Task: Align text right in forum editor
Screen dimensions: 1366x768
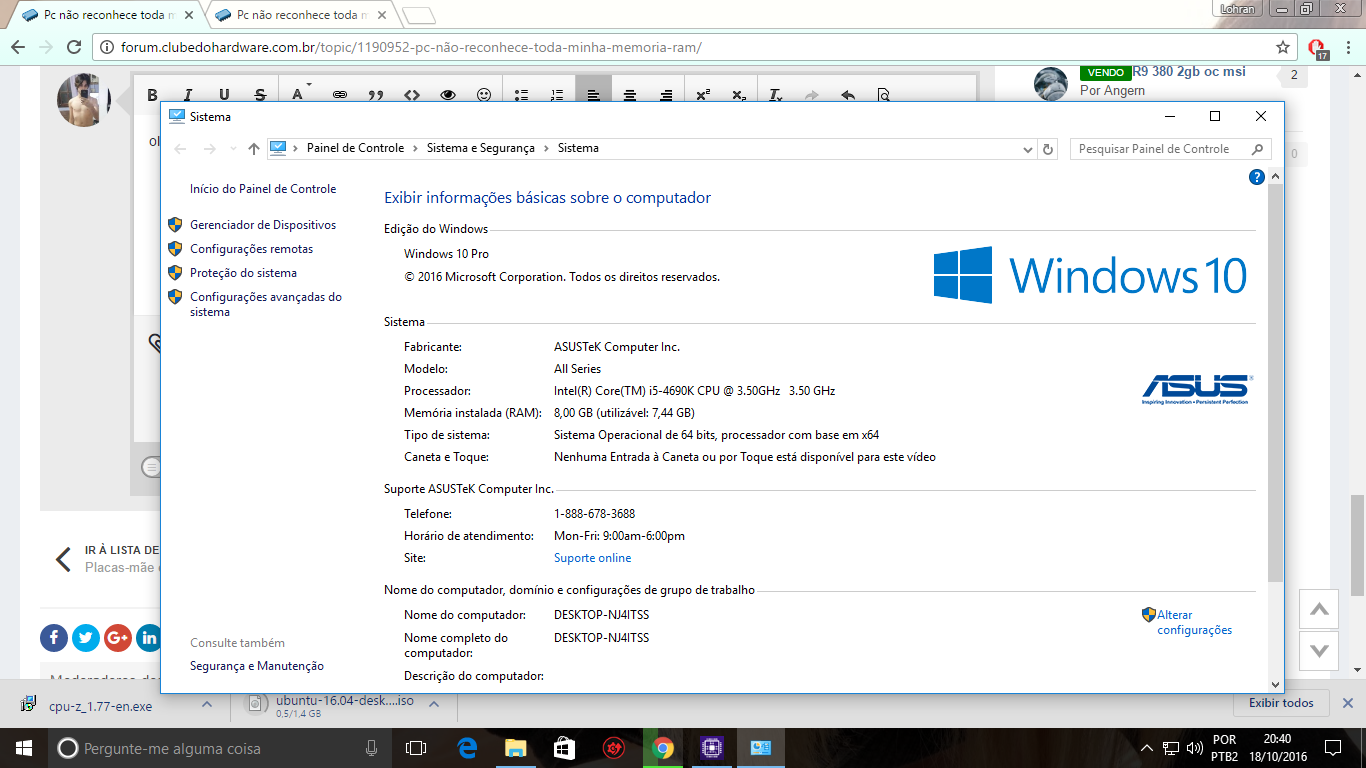Action: pyautogui.click(x=666, y=95)
